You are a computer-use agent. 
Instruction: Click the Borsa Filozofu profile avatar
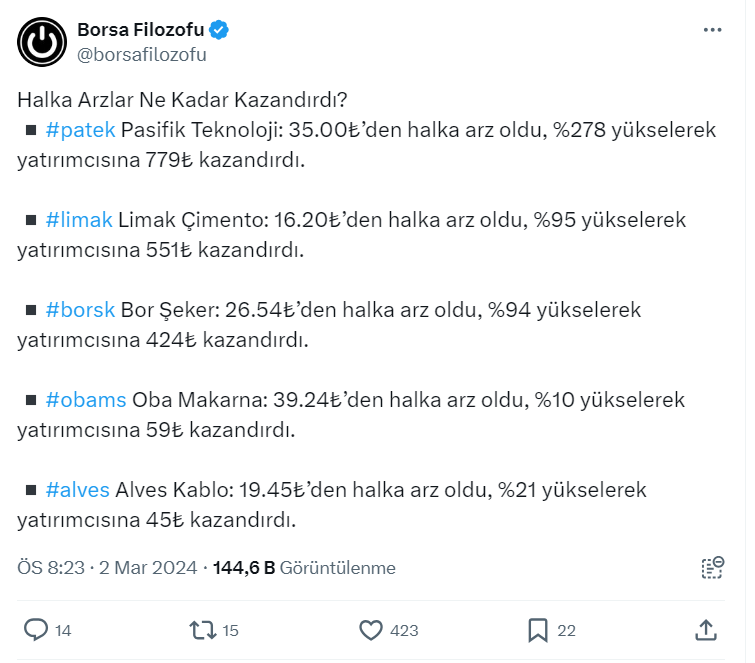(x=41, y=40)
